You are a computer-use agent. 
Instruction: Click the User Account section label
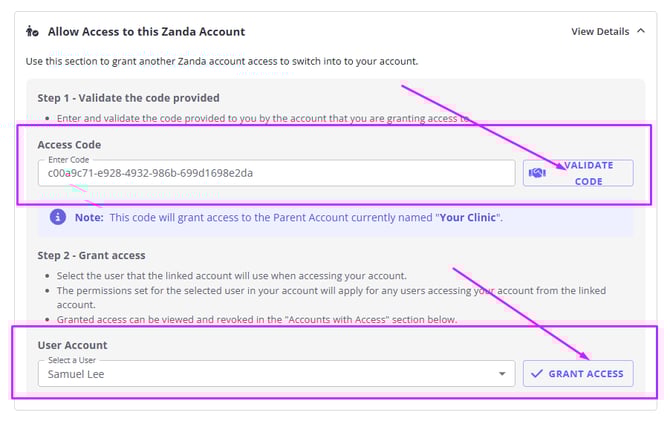click(73, 345)
